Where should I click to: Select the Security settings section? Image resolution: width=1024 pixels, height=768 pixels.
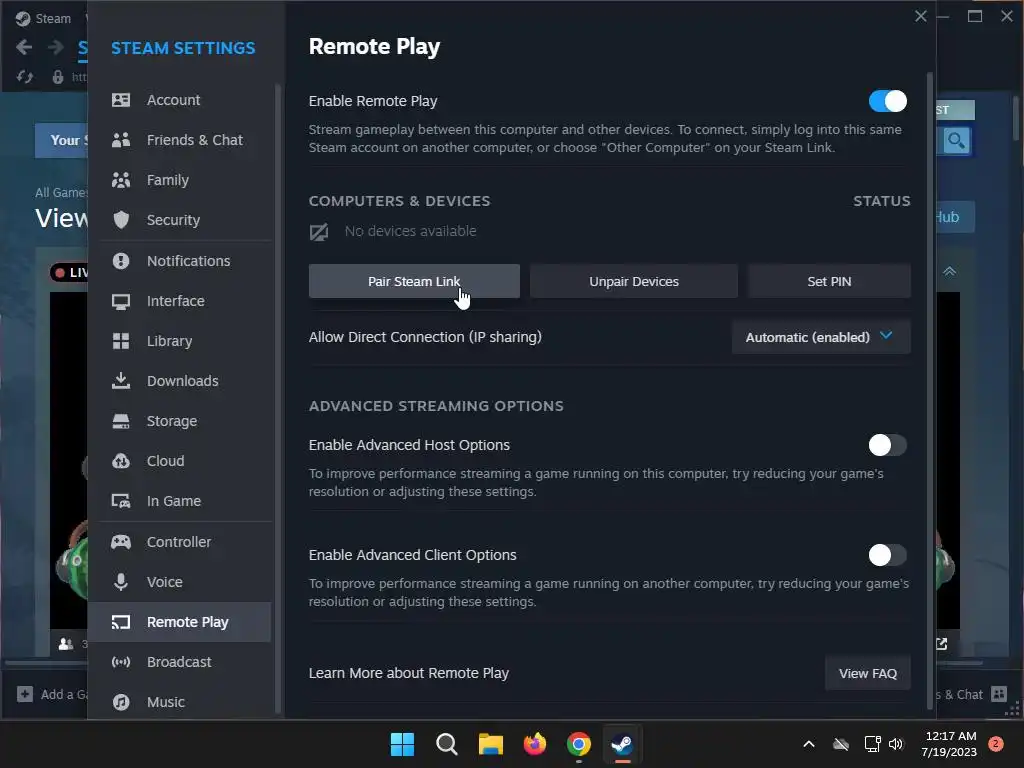coord(180,220)
